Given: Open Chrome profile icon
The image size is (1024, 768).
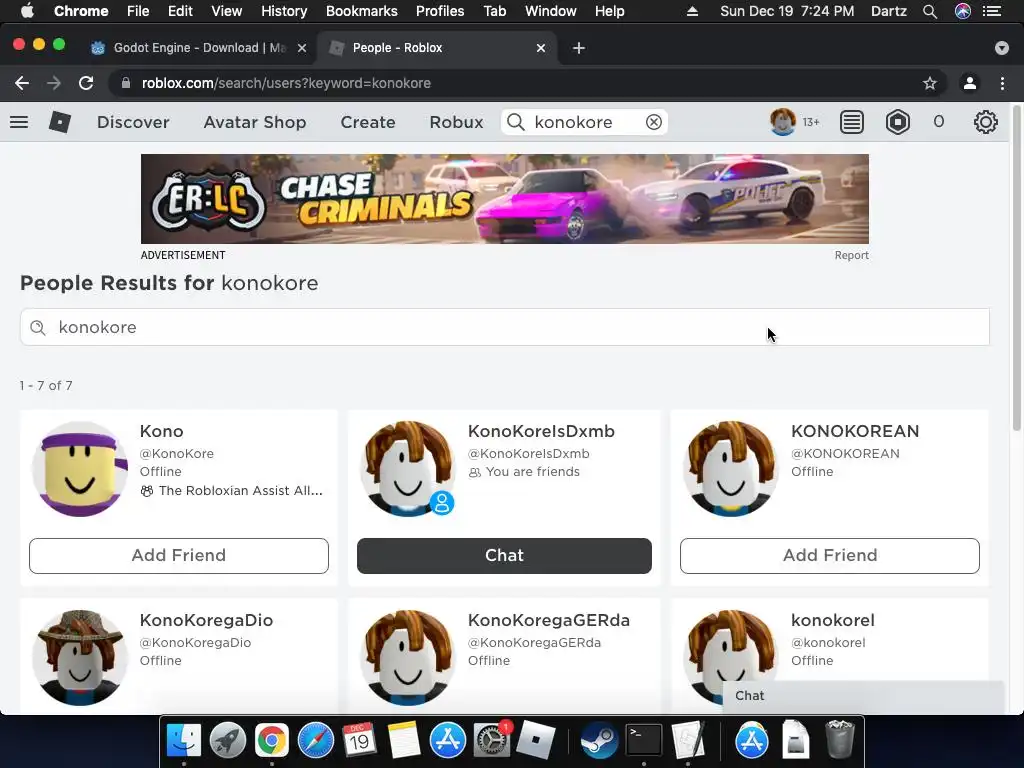Looking at the screenshot, I should 970,83.
